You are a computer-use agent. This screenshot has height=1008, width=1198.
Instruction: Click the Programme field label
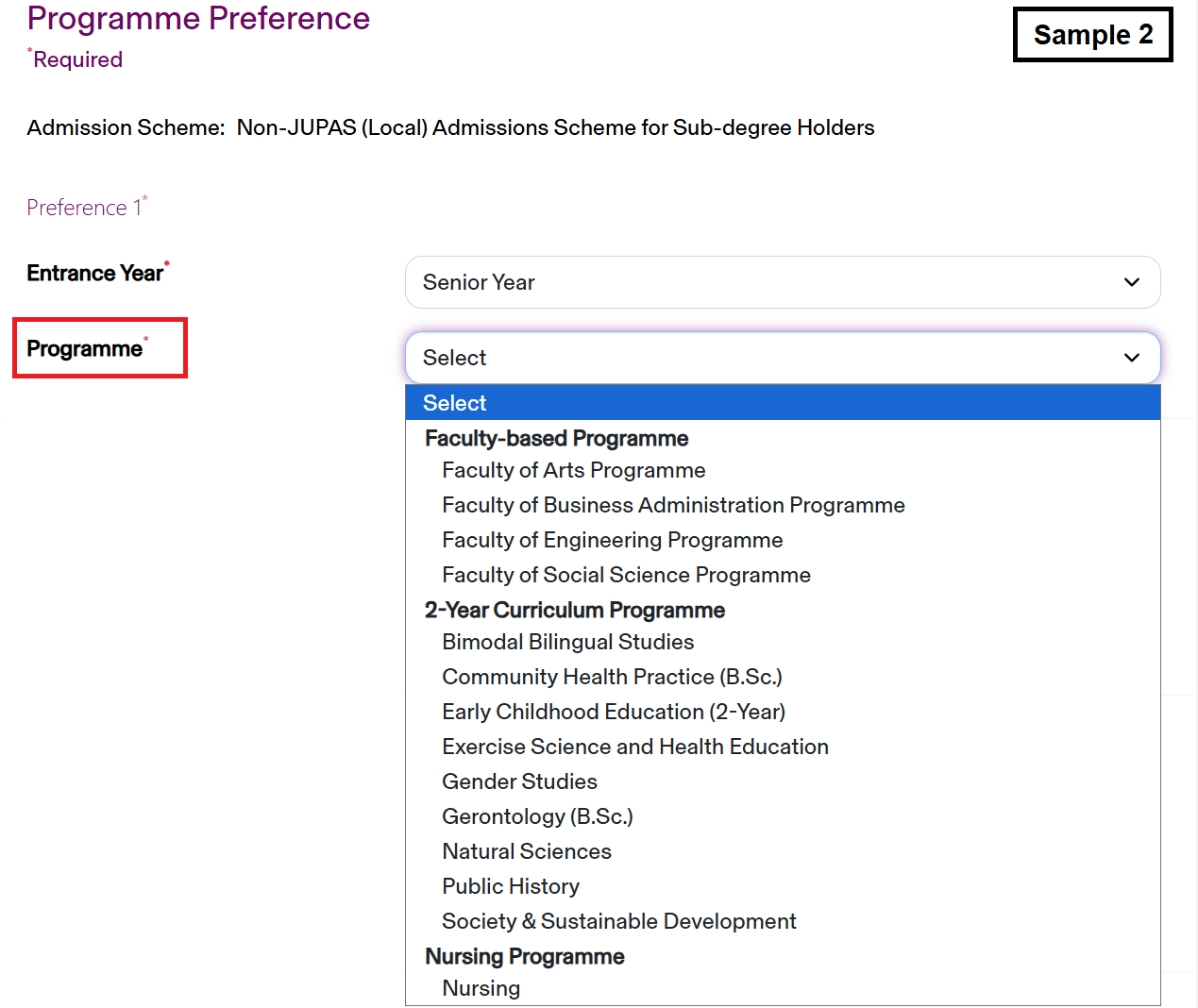pyautogui.click(x=85, y=348)
